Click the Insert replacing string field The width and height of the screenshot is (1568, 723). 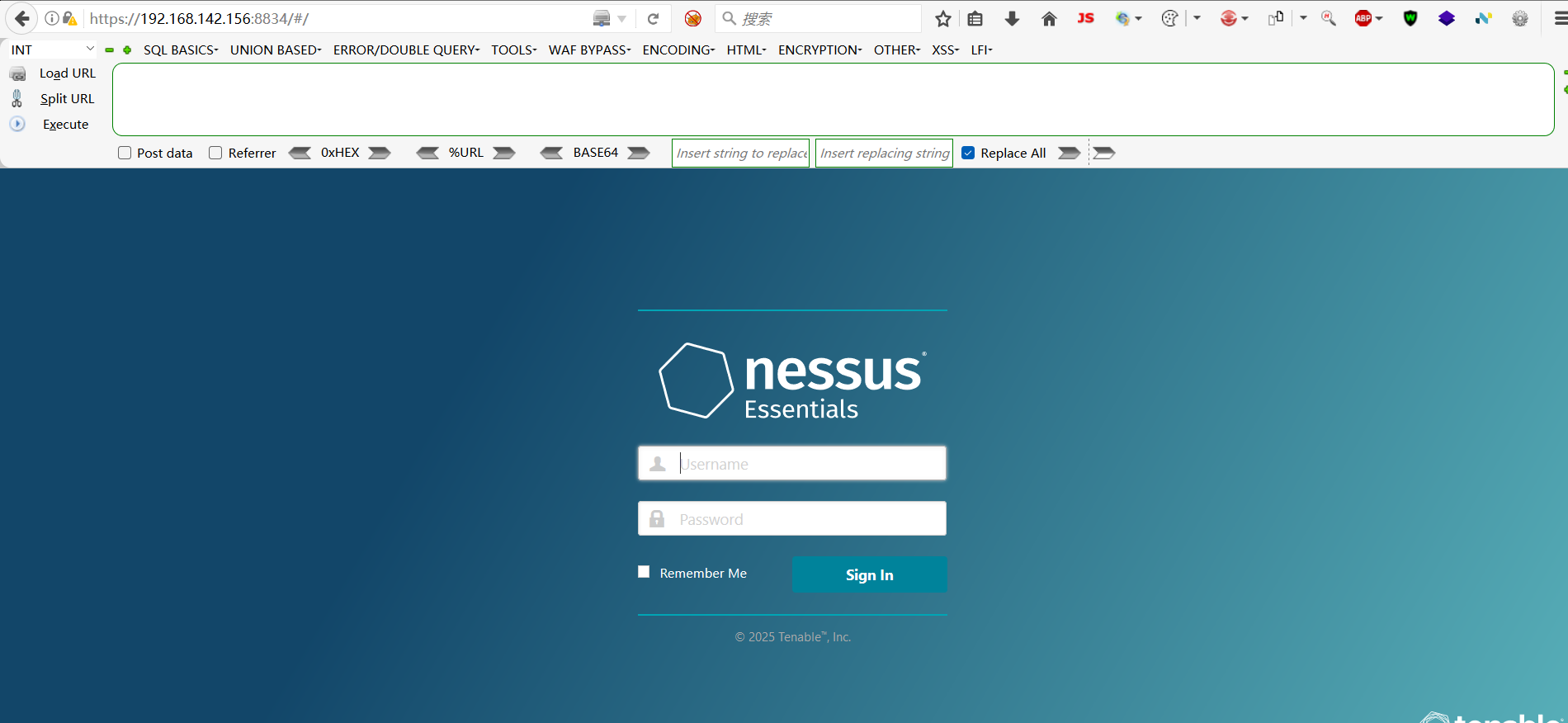click(x=884, y=153)
